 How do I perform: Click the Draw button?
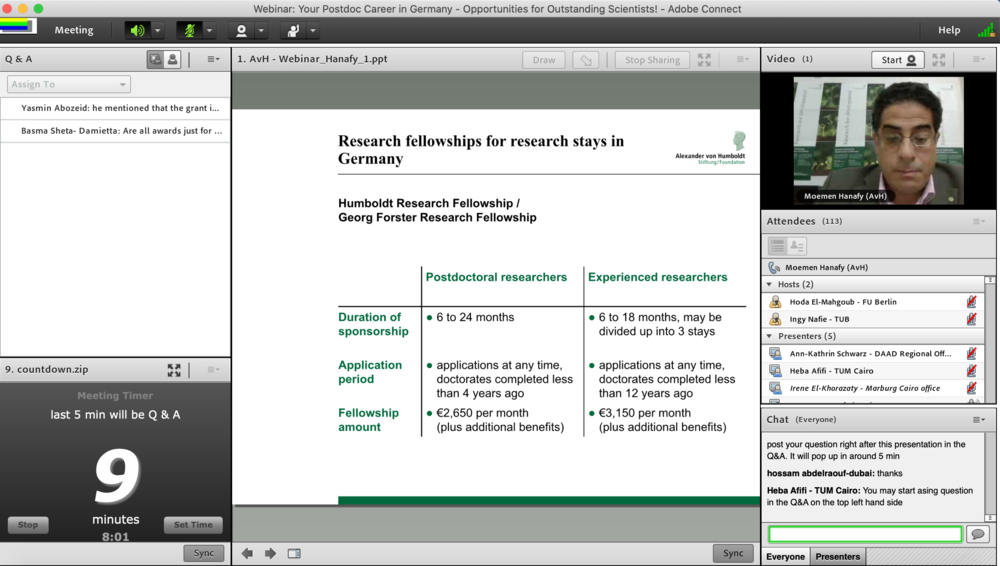click(x=544, y=60)
